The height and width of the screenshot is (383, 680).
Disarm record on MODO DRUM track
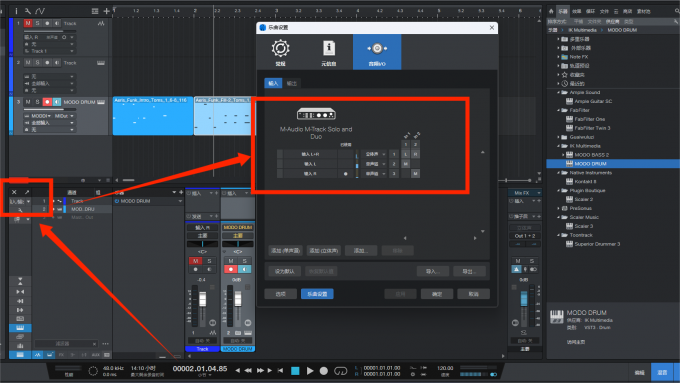click(47, 102)
